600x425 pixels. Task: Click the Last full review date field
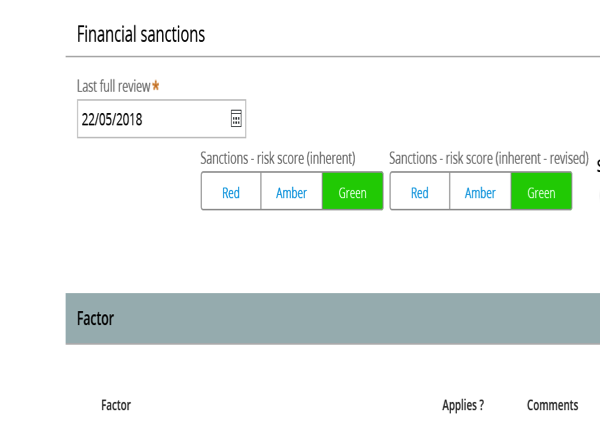click(x=161, y=119)
